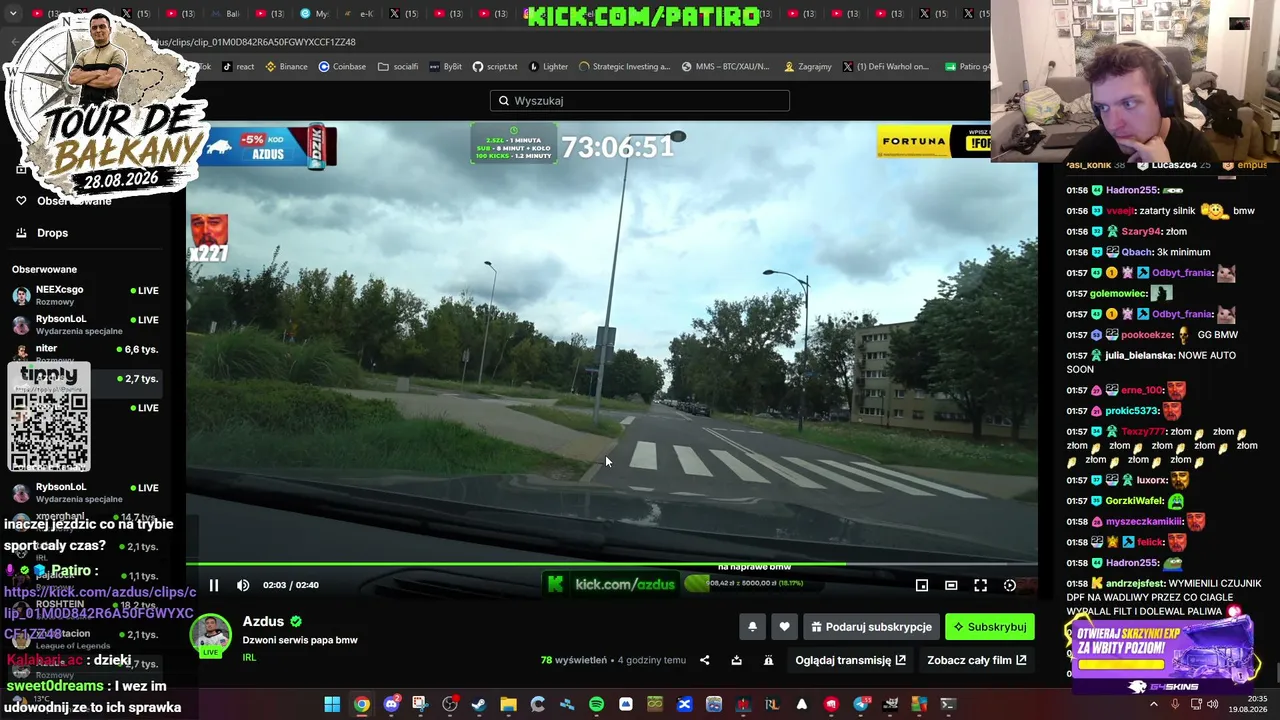The height and width of the screenshot is (720, 1280).
Task: Switch the player to theater mode
Action: [951, 585]
